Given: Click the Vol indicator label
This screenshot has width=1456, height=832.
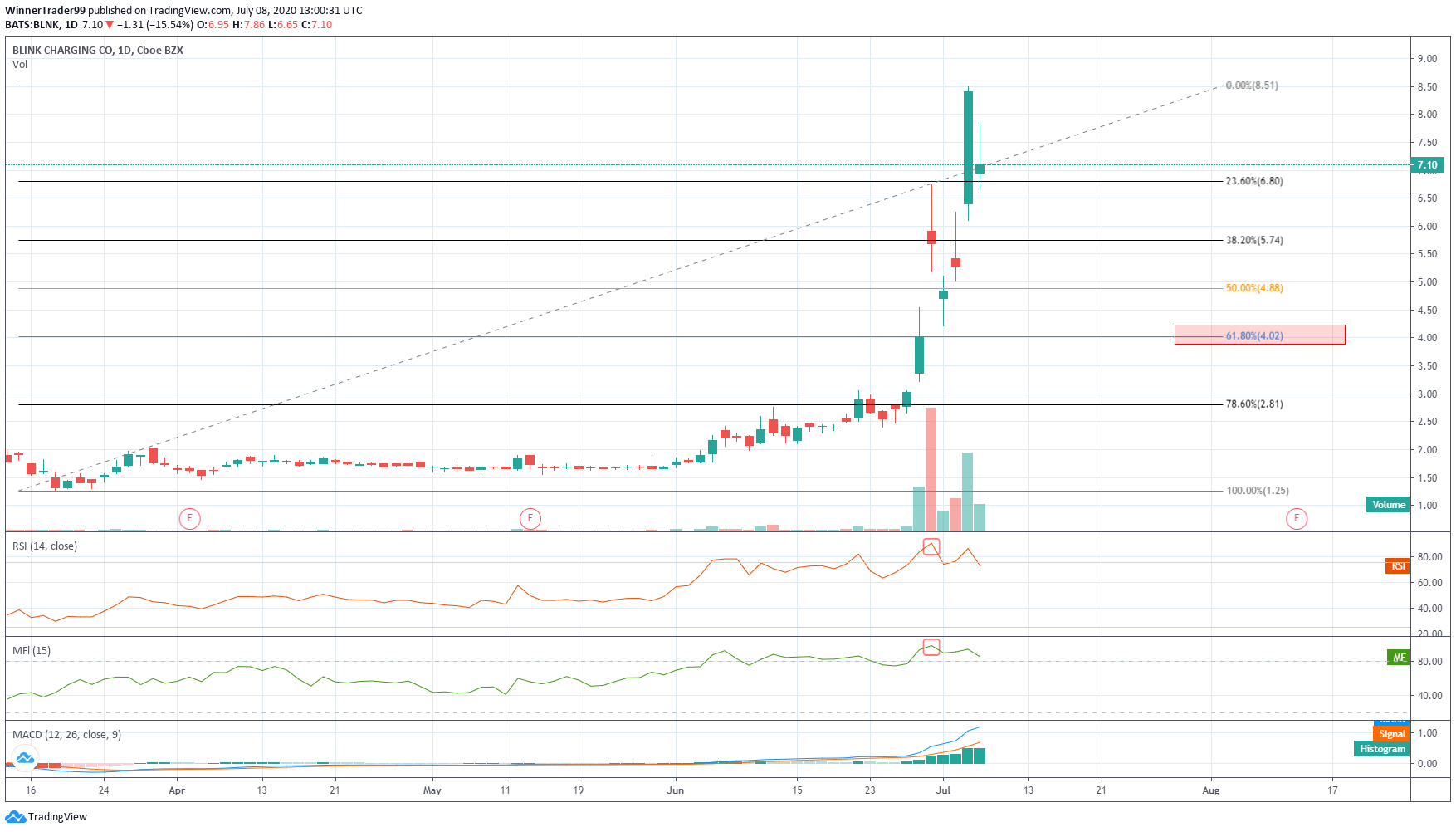Looking at the screenshot, I should pos(20,65).
